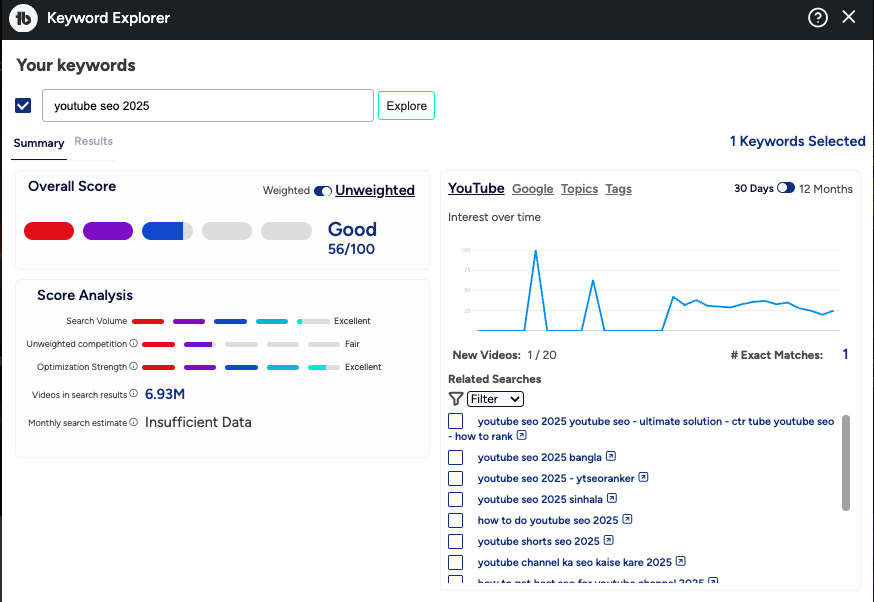This screenshot has height=602, width=874.
Task: Open info icon for Videos in search results
Action: 133,394
